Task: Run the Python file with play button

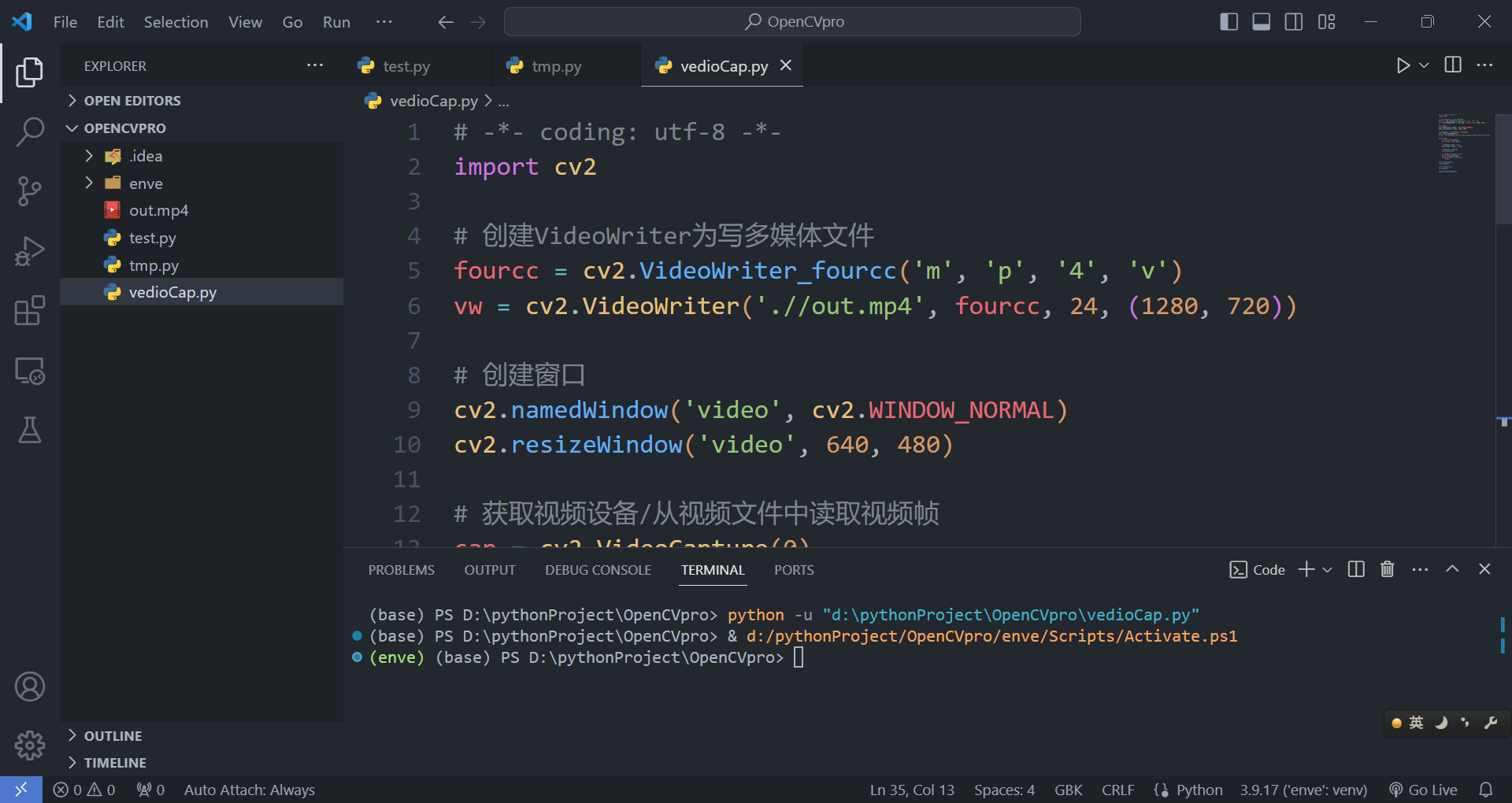Action: [1403, 65]
